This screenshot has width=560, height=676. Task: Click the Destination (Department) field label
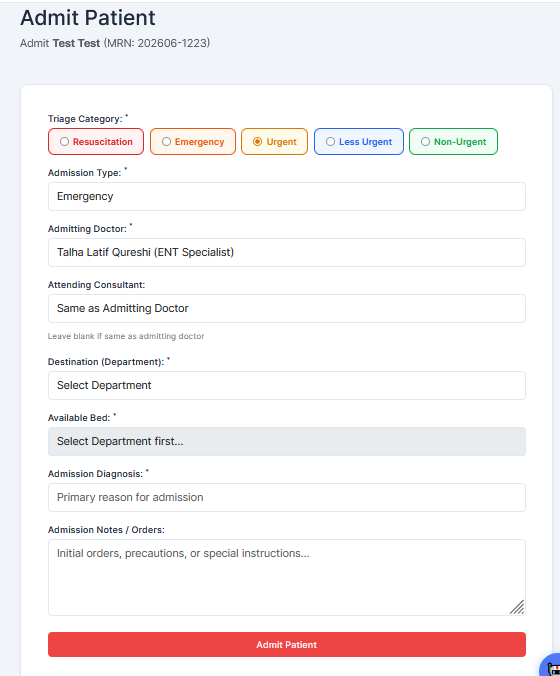click(106, 362)
